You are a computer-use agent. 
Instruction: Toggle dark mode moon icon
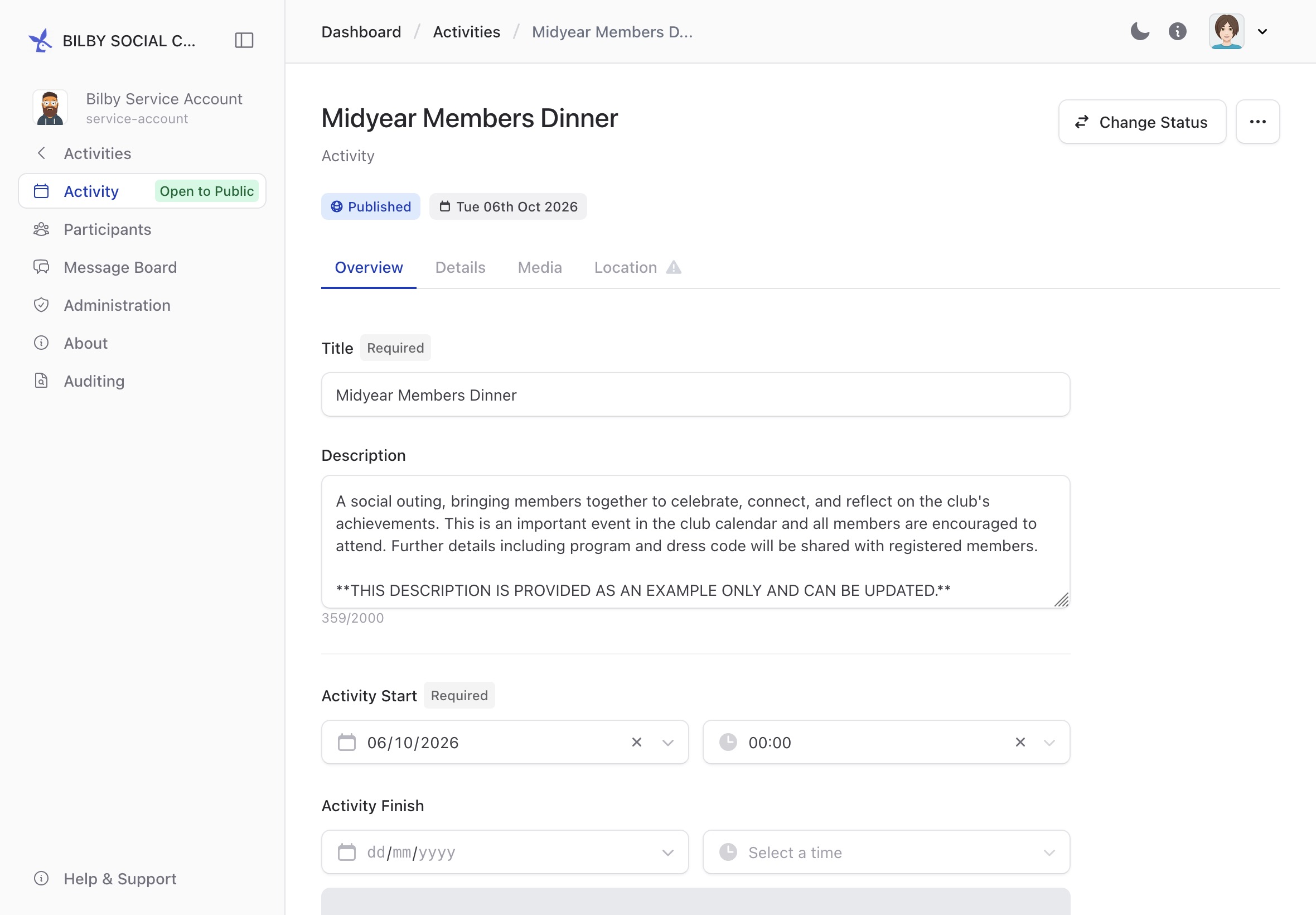(1140, 32)
